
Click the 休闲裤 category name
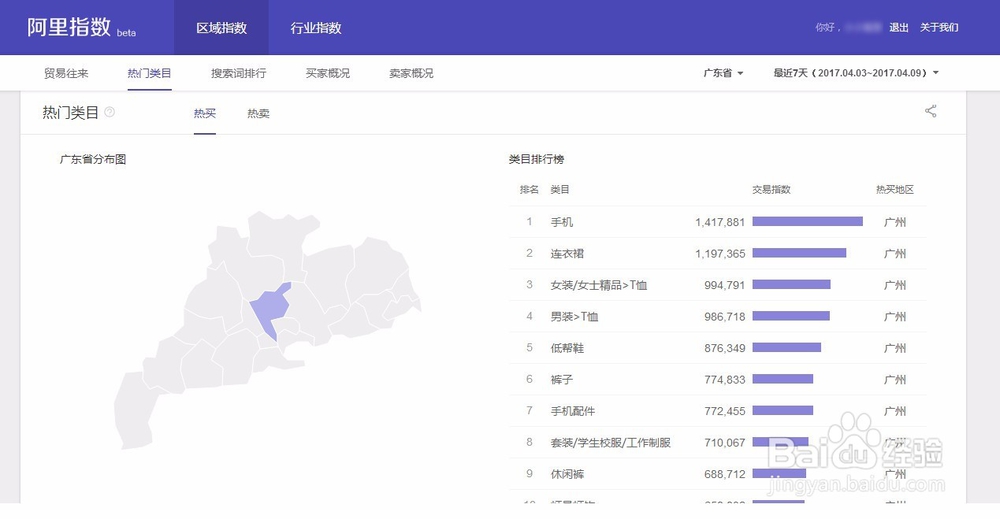tap(567, 474)
